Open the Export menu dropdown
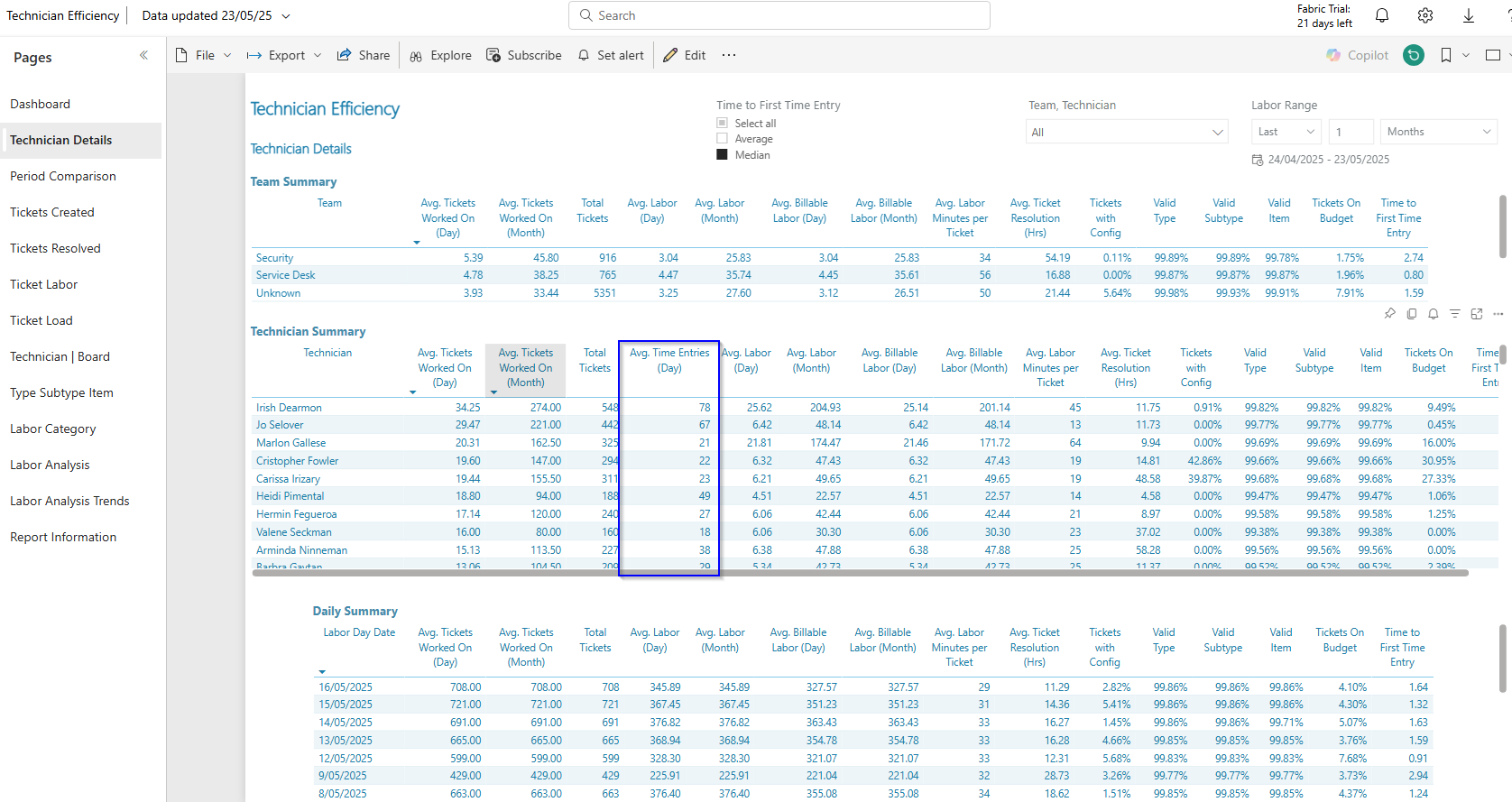This screenshot has height=802, width=1512. coord(284,55)
